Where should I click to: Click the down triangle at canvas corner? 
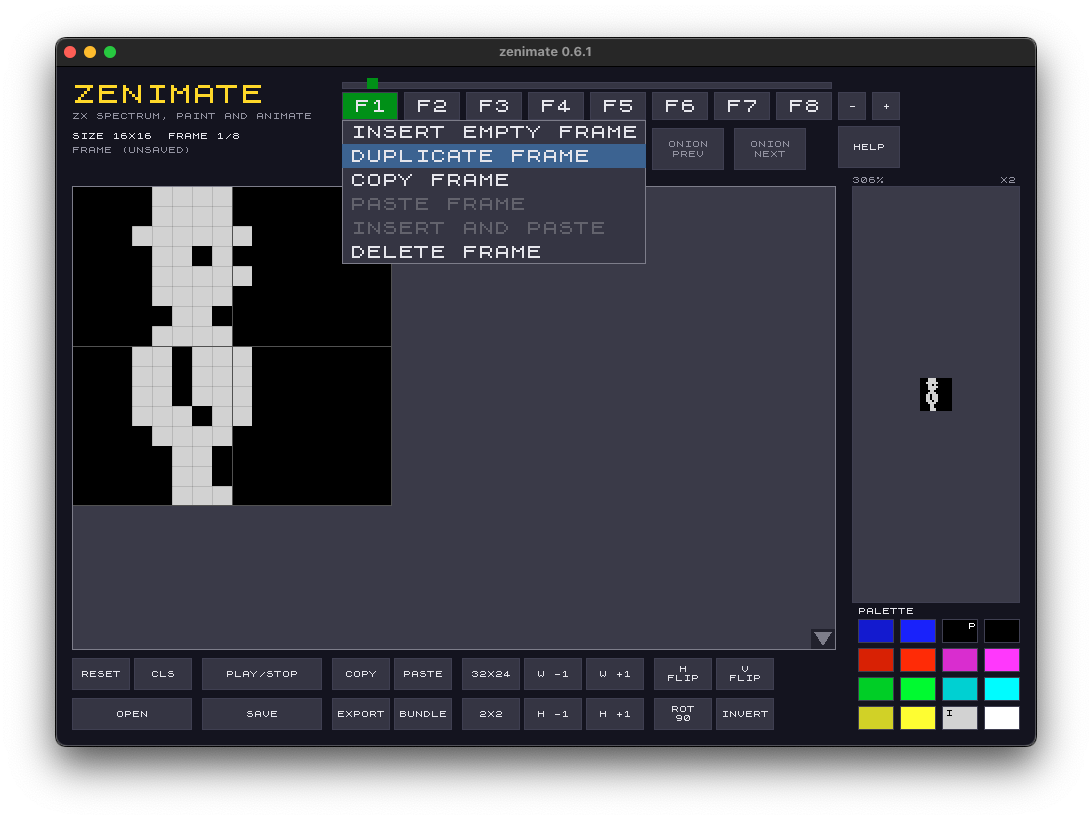pos(822,639)
